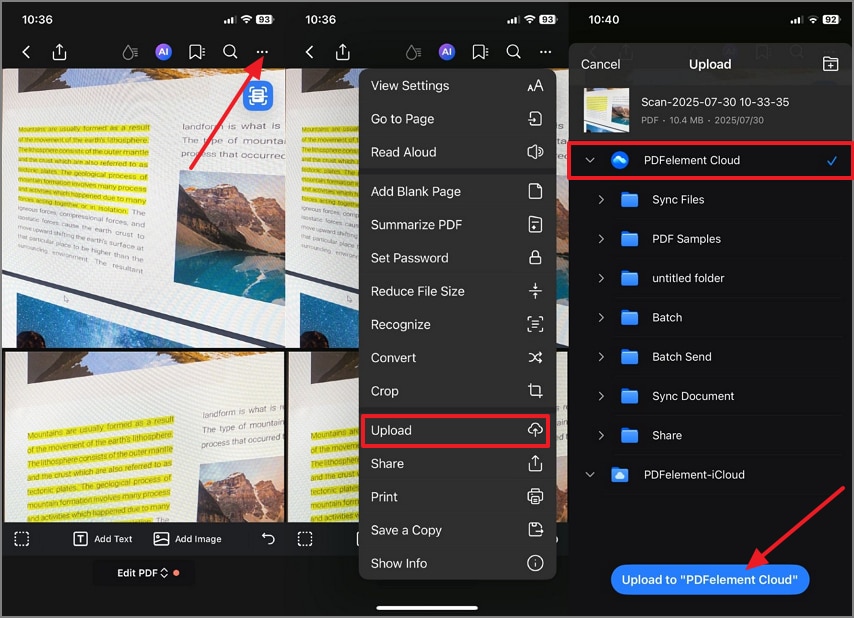854x618 pixels.
Task: Expand the Sync Files folder chevron
Action: click(601, 199)
